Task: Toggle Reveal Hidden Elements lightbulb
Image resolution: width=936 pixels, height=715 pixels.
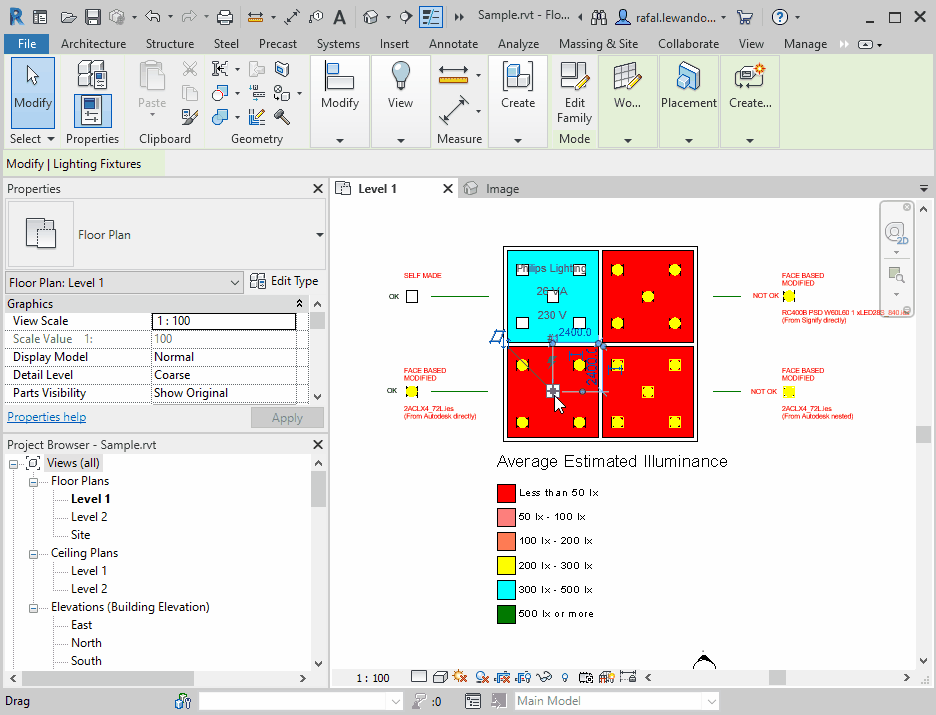Action: (x=563, y=677)
